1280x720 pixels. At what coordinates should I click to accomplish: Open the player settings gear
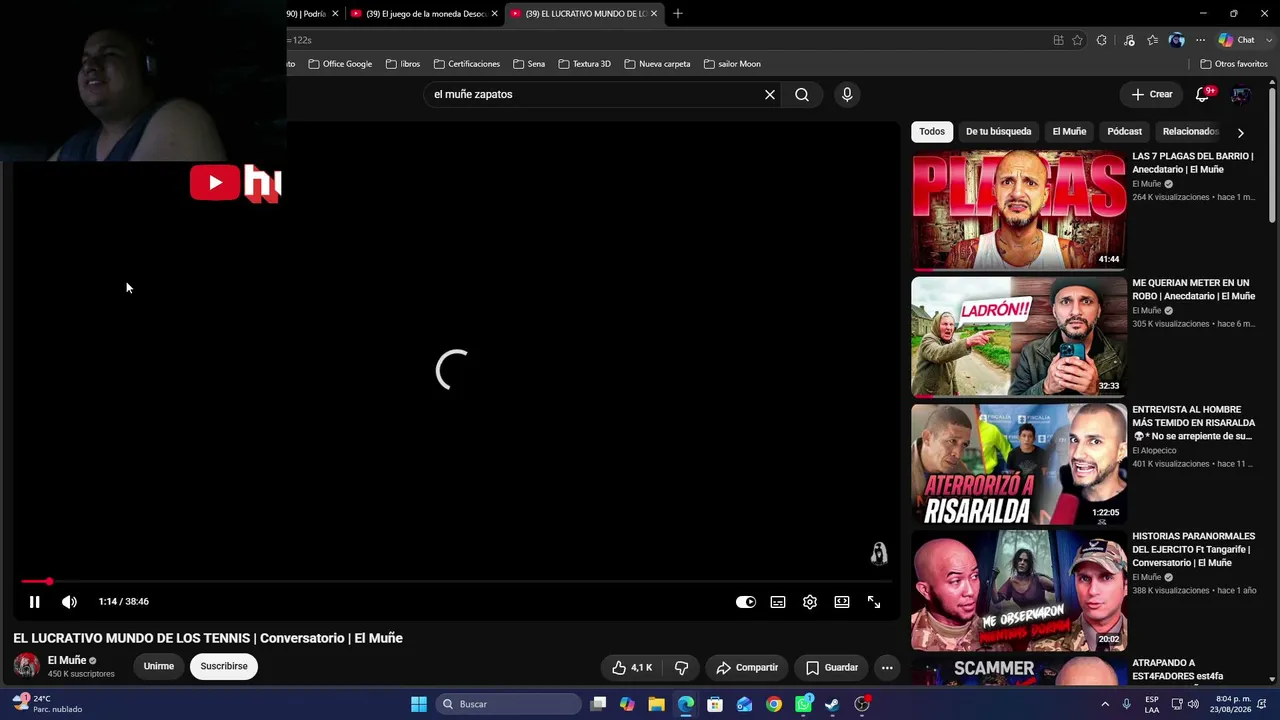[810, 602]
